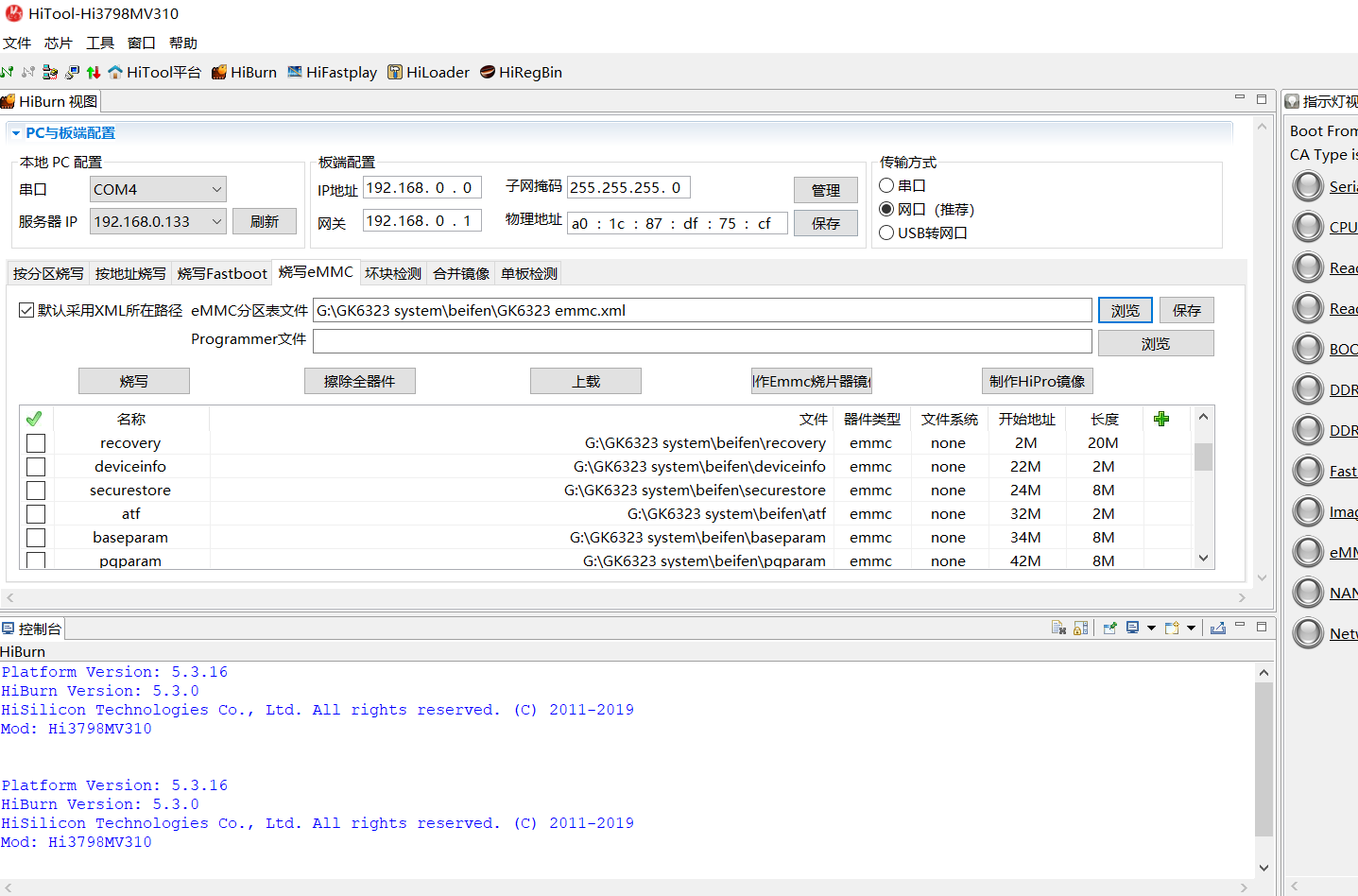
Task: Click the connect icon at toolbar start
Action: point(7,72)
